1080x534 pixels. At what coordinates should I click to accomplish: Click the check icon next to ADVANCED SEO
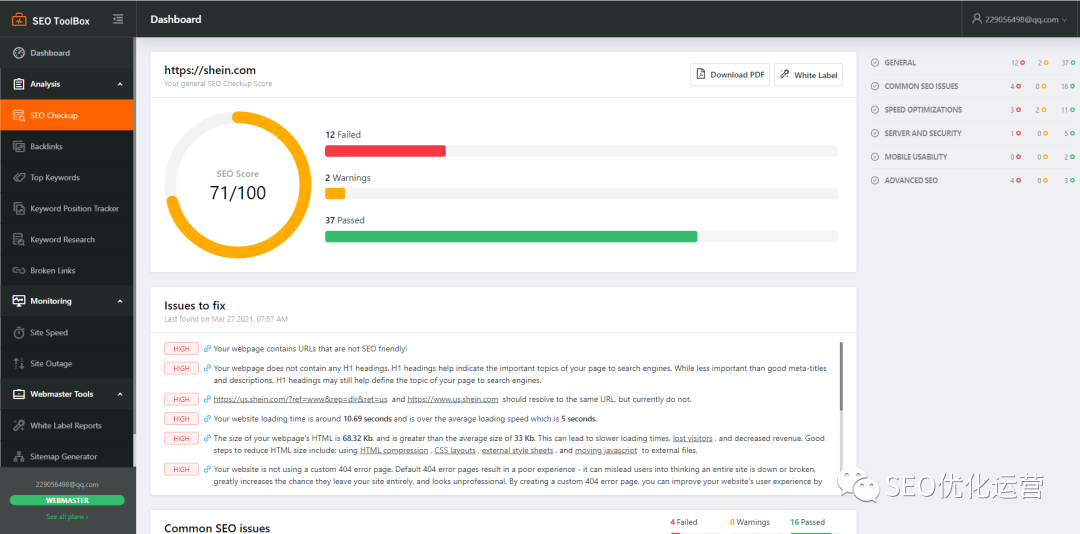(x=875, y=181)
